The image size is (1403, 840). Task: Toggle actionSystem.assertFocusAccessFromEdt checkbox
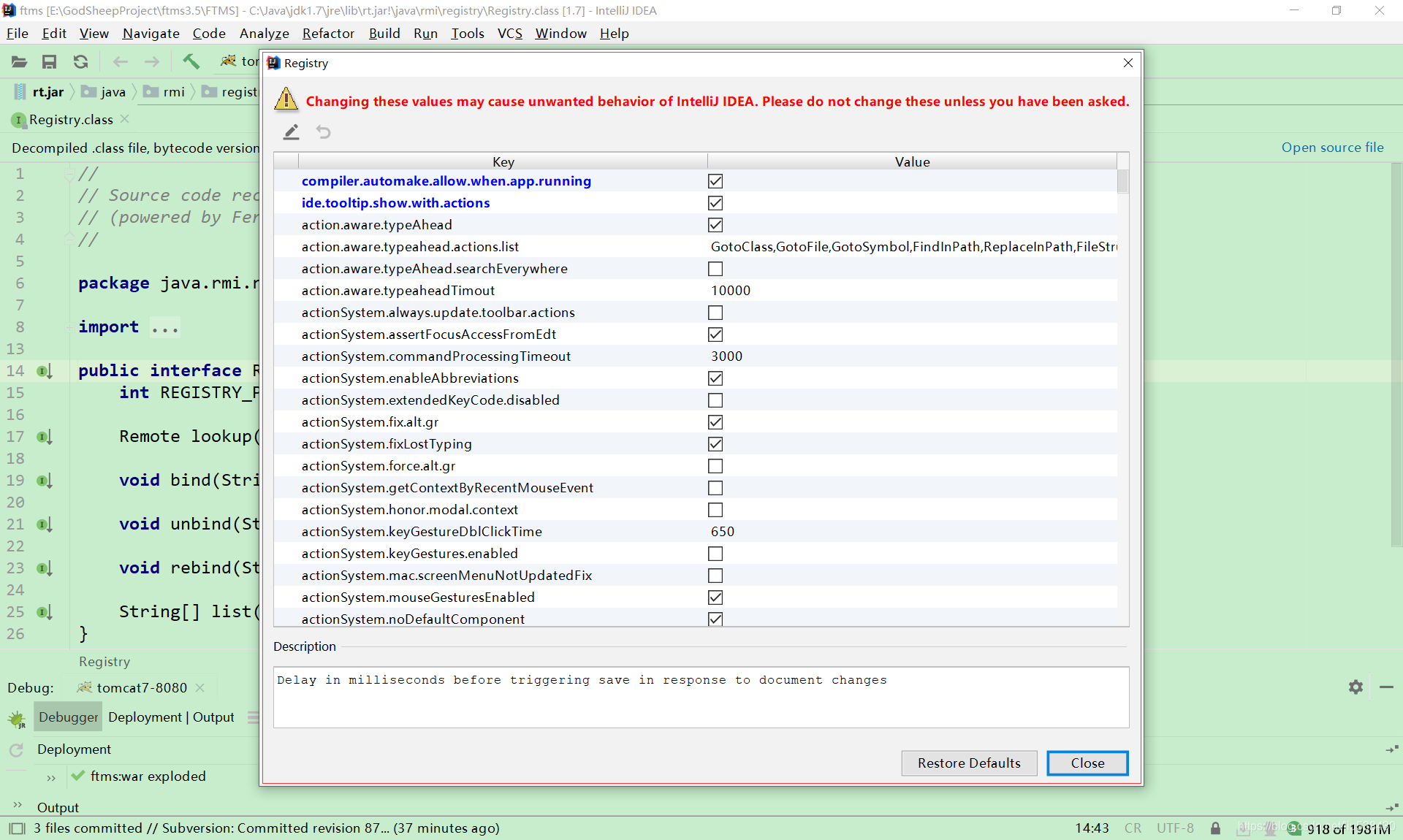tap(715, 335)
